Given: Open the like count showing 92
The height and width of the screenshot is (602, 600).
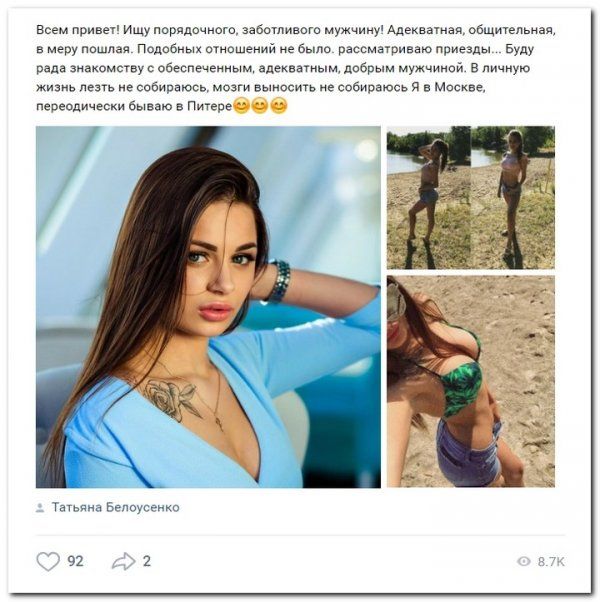Looking at the screenshot, I should [75, 561].
